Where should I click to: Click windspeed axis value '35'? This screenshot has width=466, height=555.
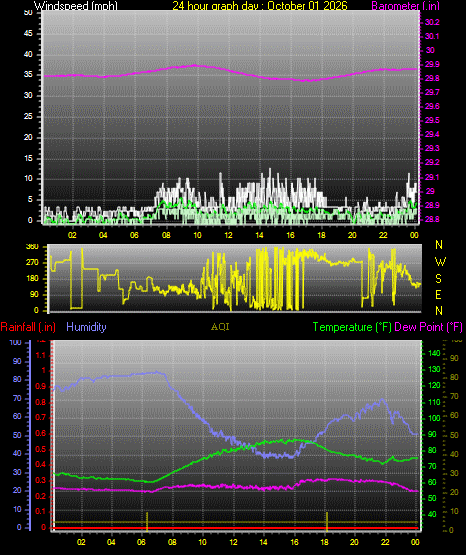(28, 75)
